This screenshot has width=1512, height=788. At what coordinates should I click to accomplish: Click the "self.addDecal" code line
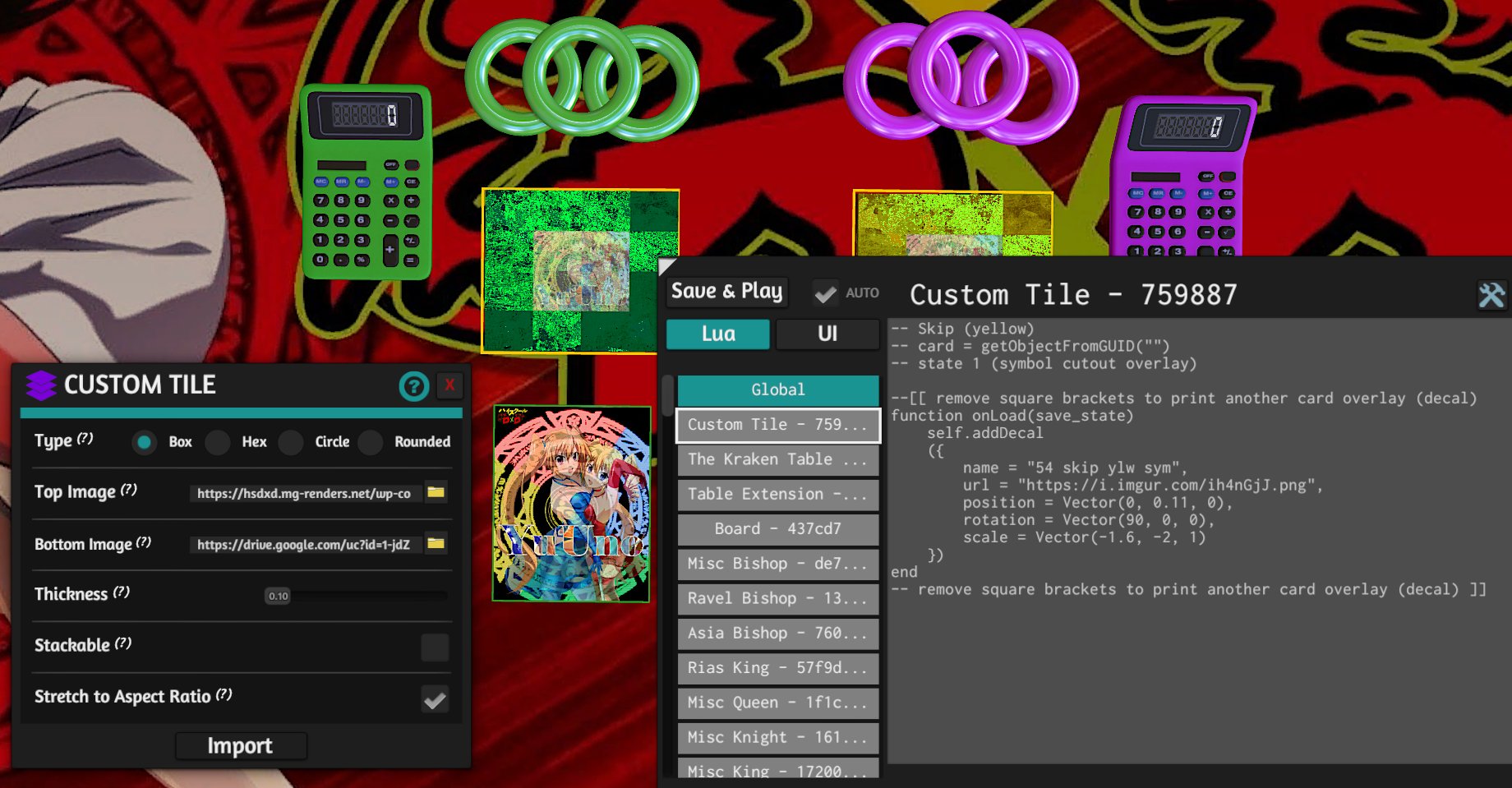[985, 433]
